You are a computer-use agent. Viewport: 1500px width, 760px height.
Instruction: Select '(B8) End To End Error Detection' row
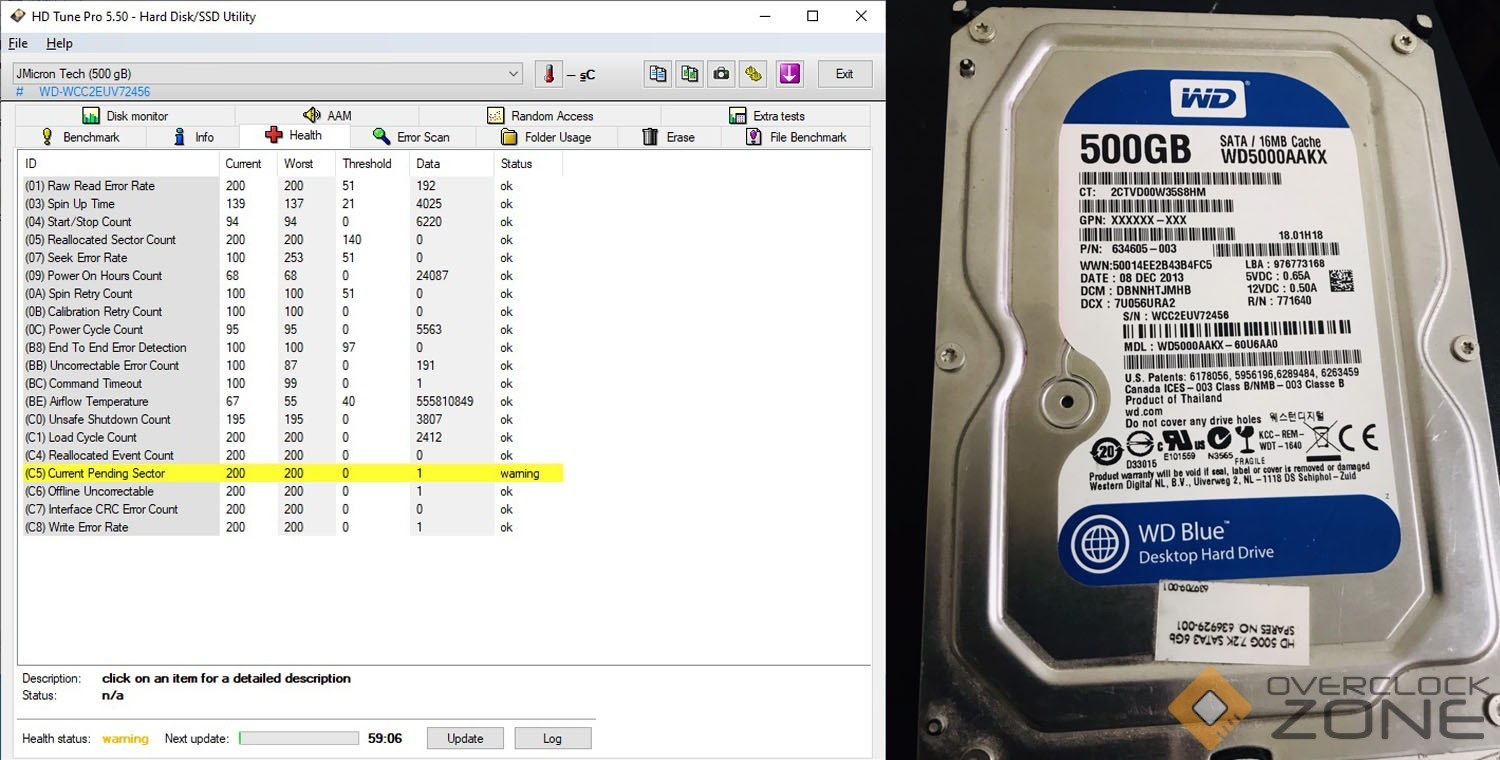tap(292, 348)
